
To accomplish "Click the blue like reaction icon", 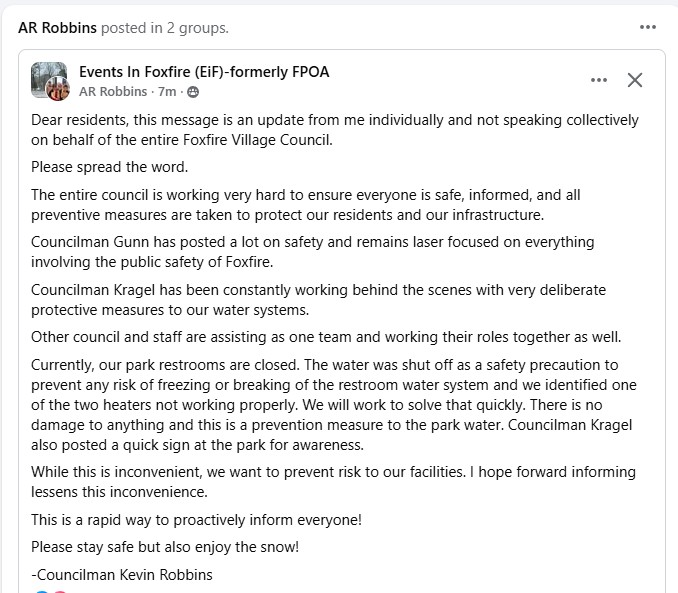I will point(41,592).
